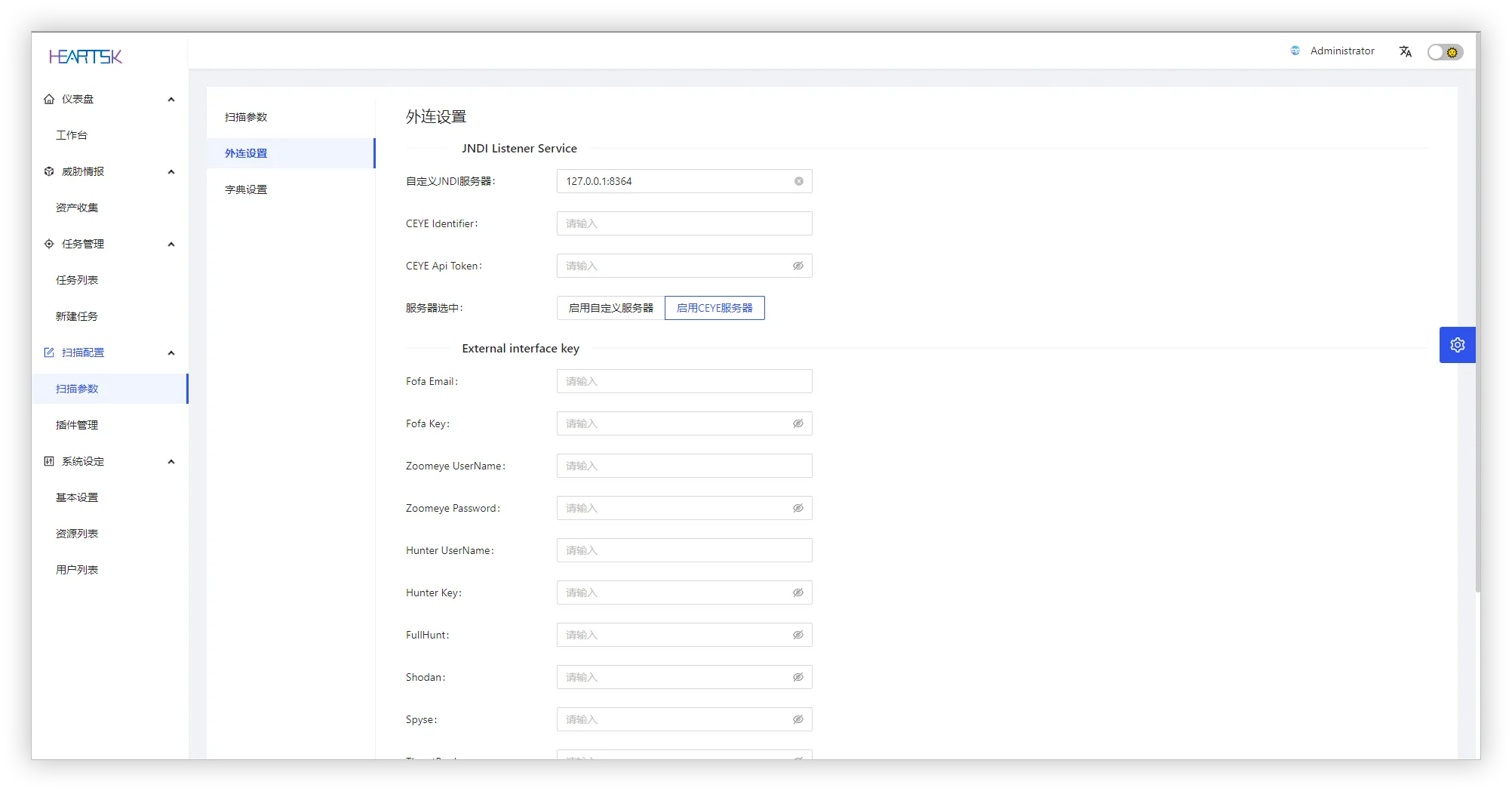The height and width of the screenshot is (791, 1512).
Task: Open the floating settings gear button
Action: point(1457,345)
